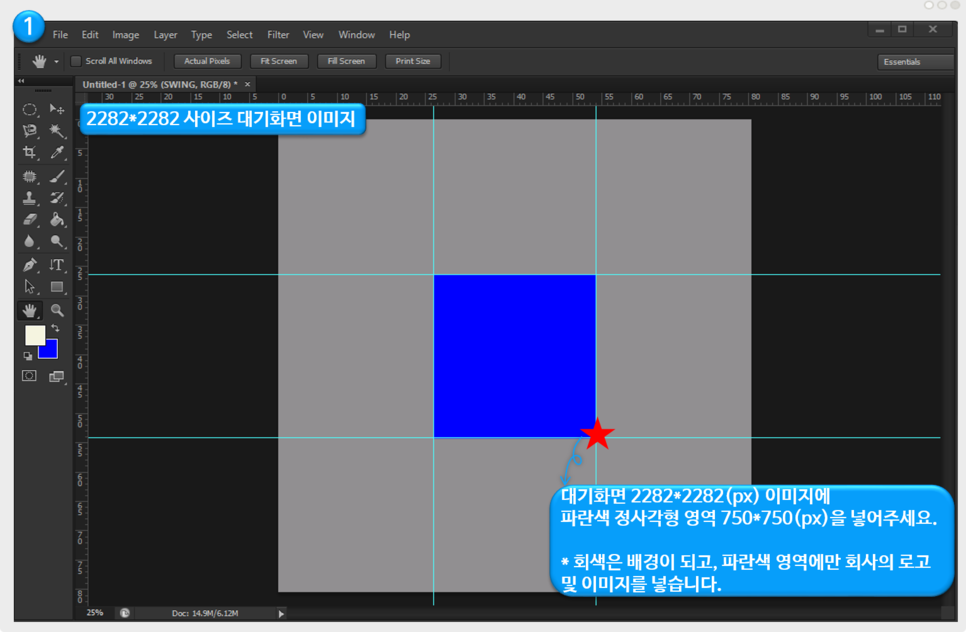Open the Hand tool preset picker arrow
The height and width of the screenshot is (632, 966).
tap(56, 62)
